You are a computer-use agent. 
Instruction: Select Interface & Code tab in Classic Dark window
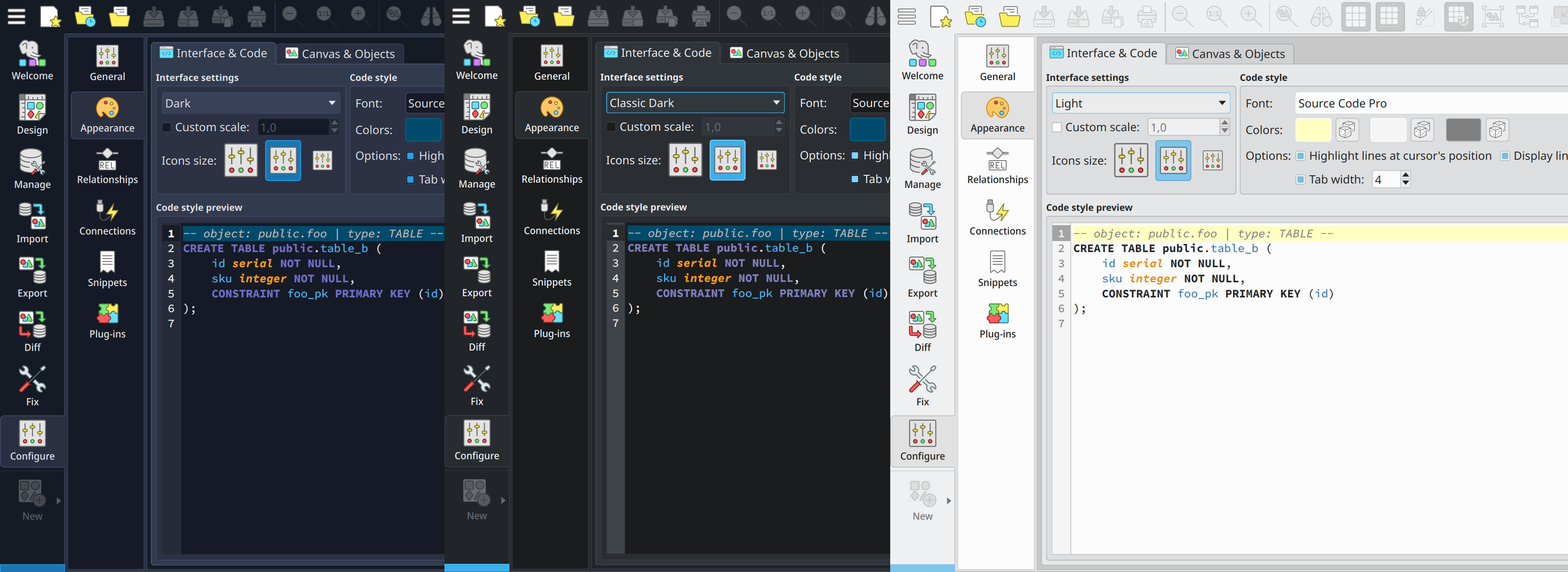point(658,53)
